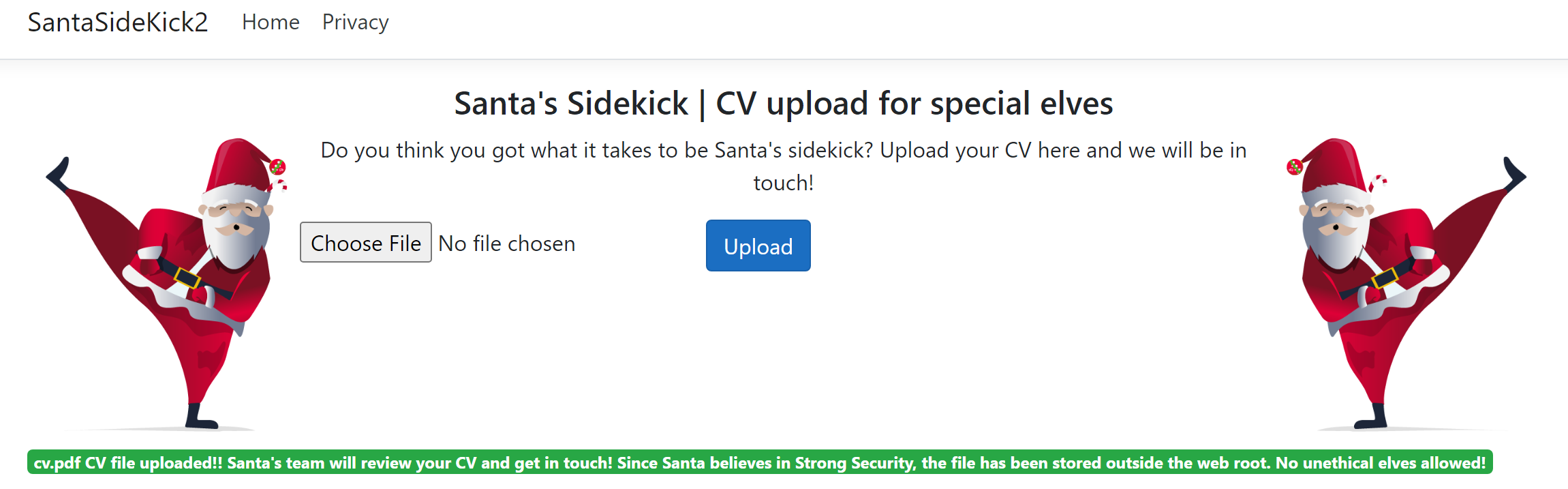
Task: Click the green upload success banner
Action: pos(759,462)
